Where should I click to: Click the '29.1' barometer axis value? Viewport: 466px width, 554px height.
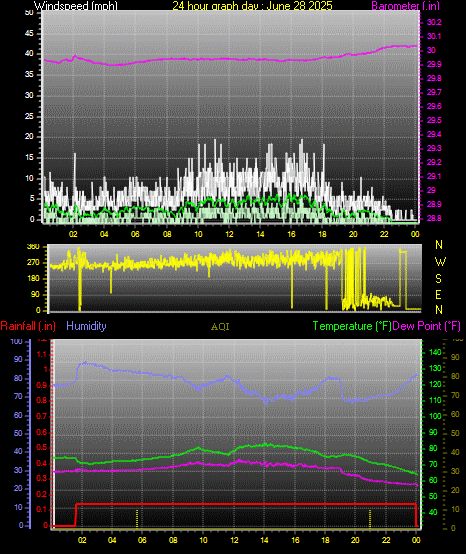click(434, 176)
